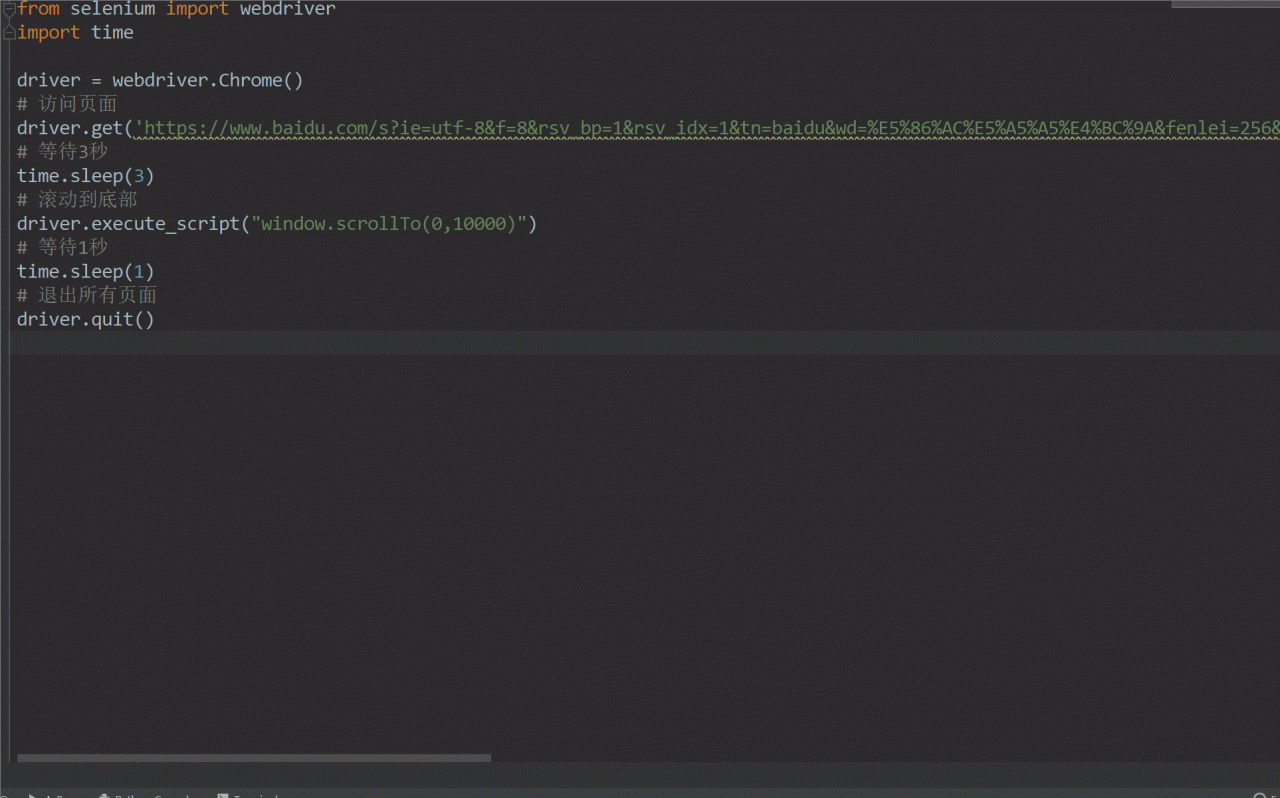The image size is (1280, 798).
Task: Click the comment "# 滚动到底部"
Action: pyautogui.click(x=77, y=200)
